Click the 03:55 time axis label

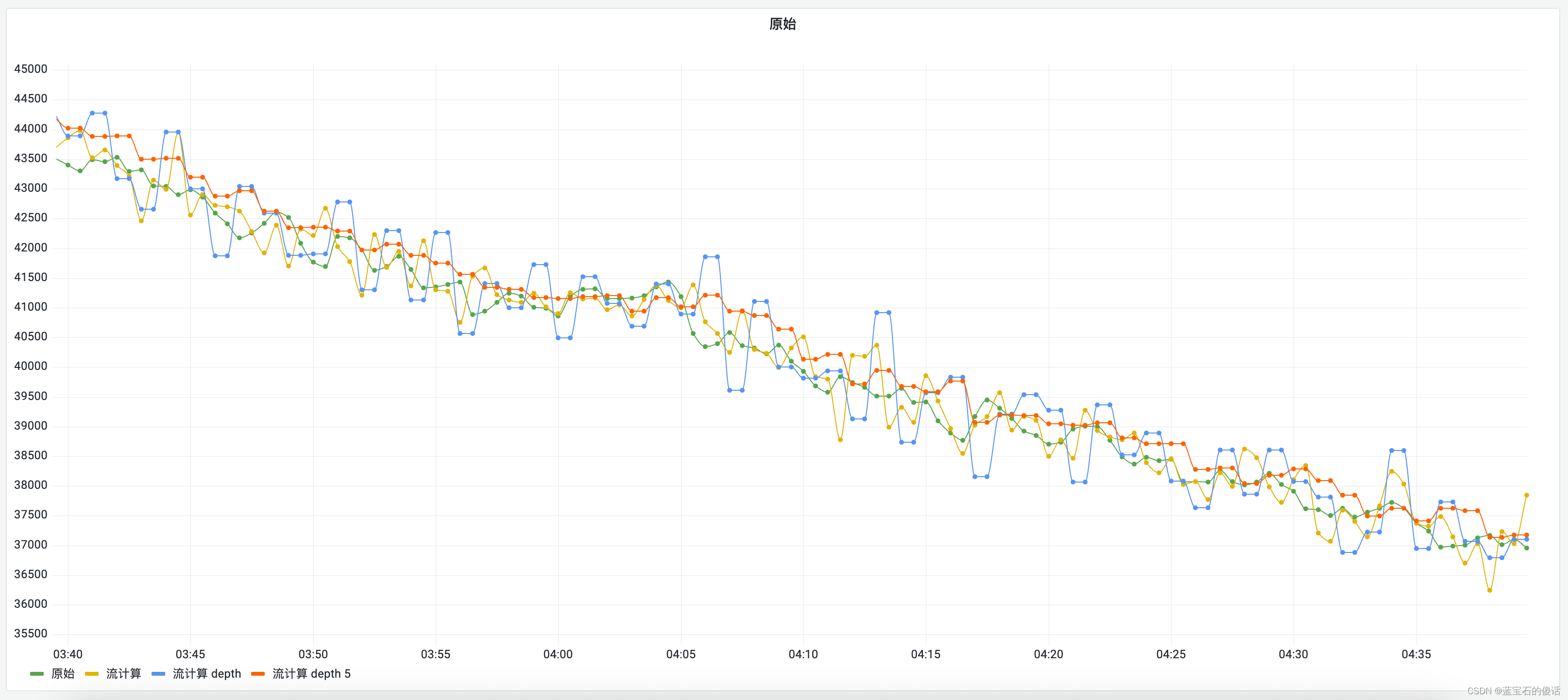pyautogui.click(x=436, y=654)
